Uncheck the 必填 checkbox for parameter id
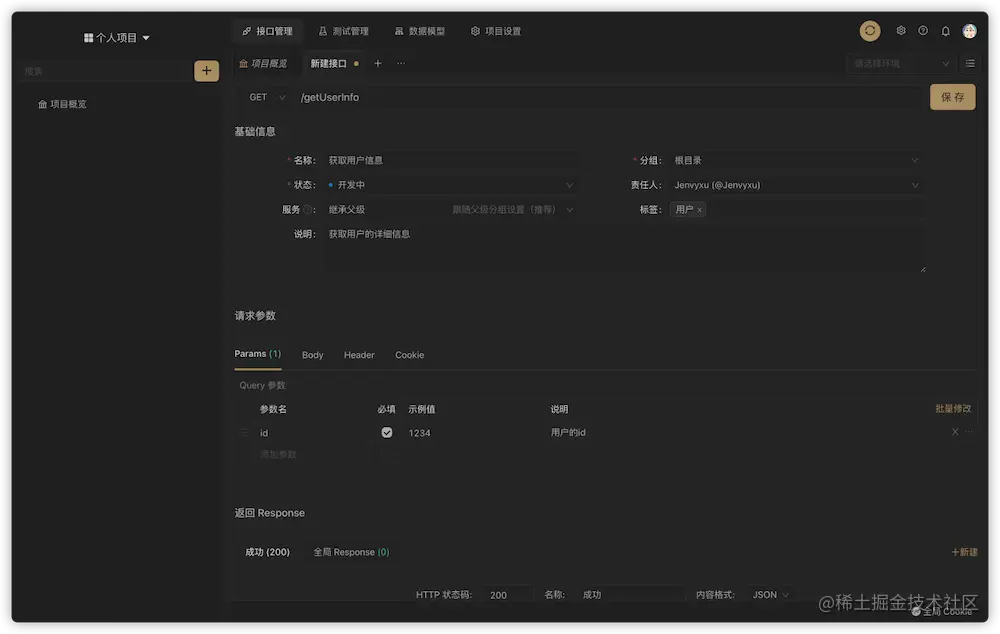Viewport: 1000px width, 634px height. point(386,432)
